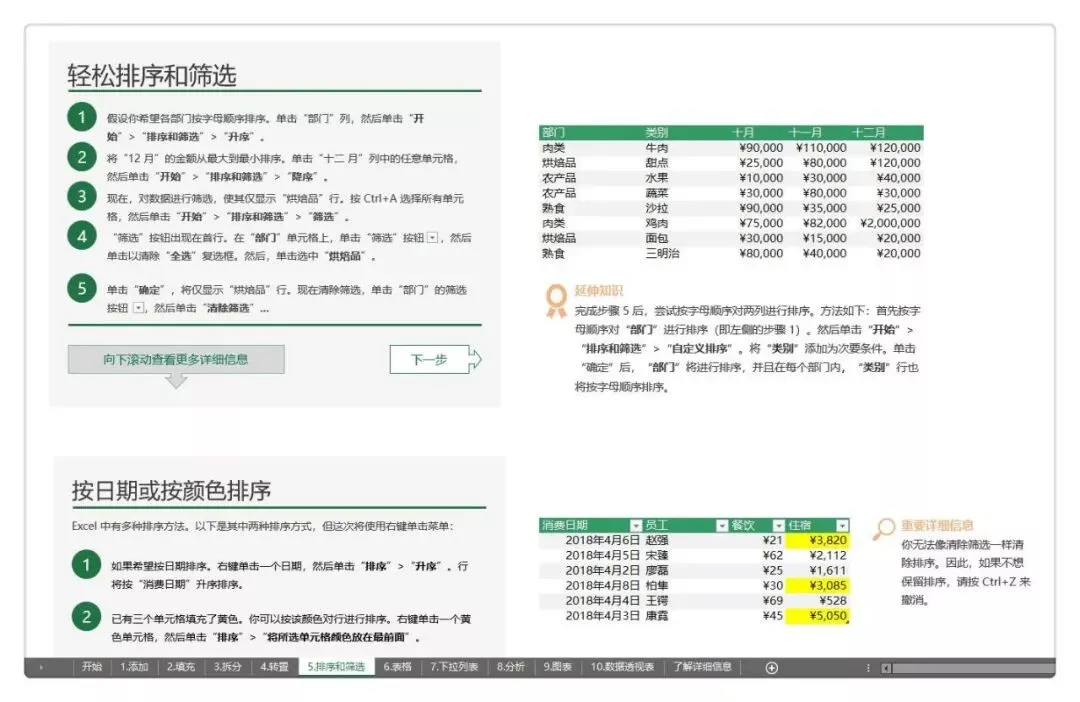Screen dimensions: 1080x702
Task: Select the 沙拉 category cell
Action: pyautogui.click(x=678, y=208)
